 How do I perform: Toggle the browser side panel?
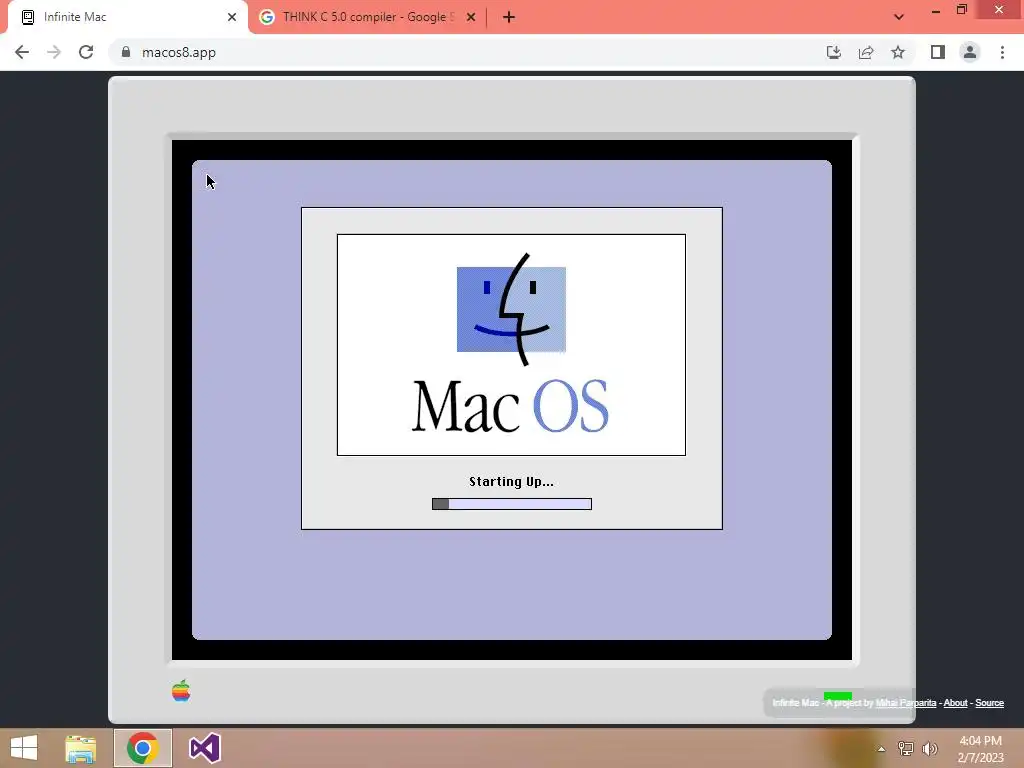(x=938, y=52)
